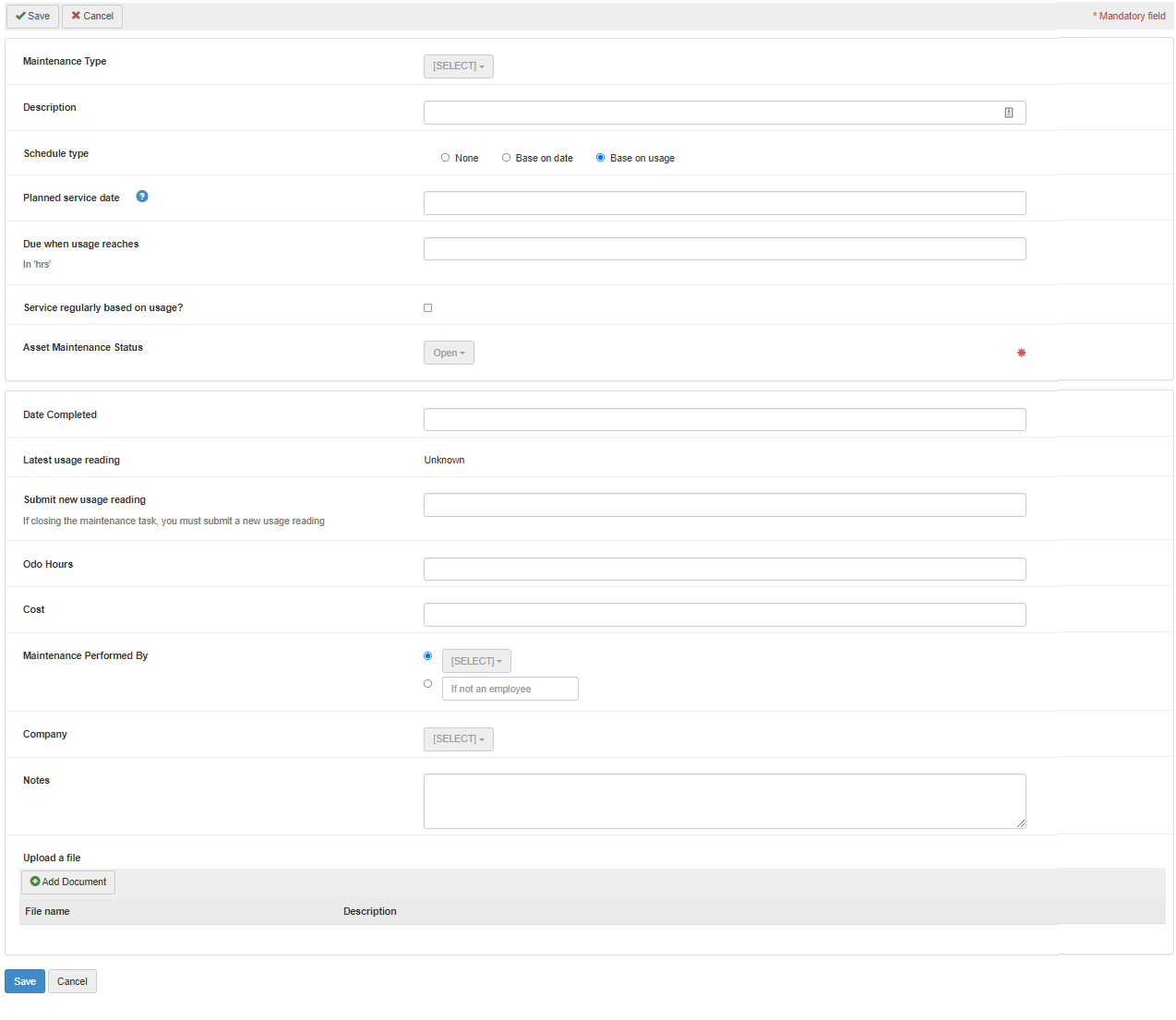Click the Add Document button
1176x1020 pixels.
pyautogui.click(x=68, y=882)
